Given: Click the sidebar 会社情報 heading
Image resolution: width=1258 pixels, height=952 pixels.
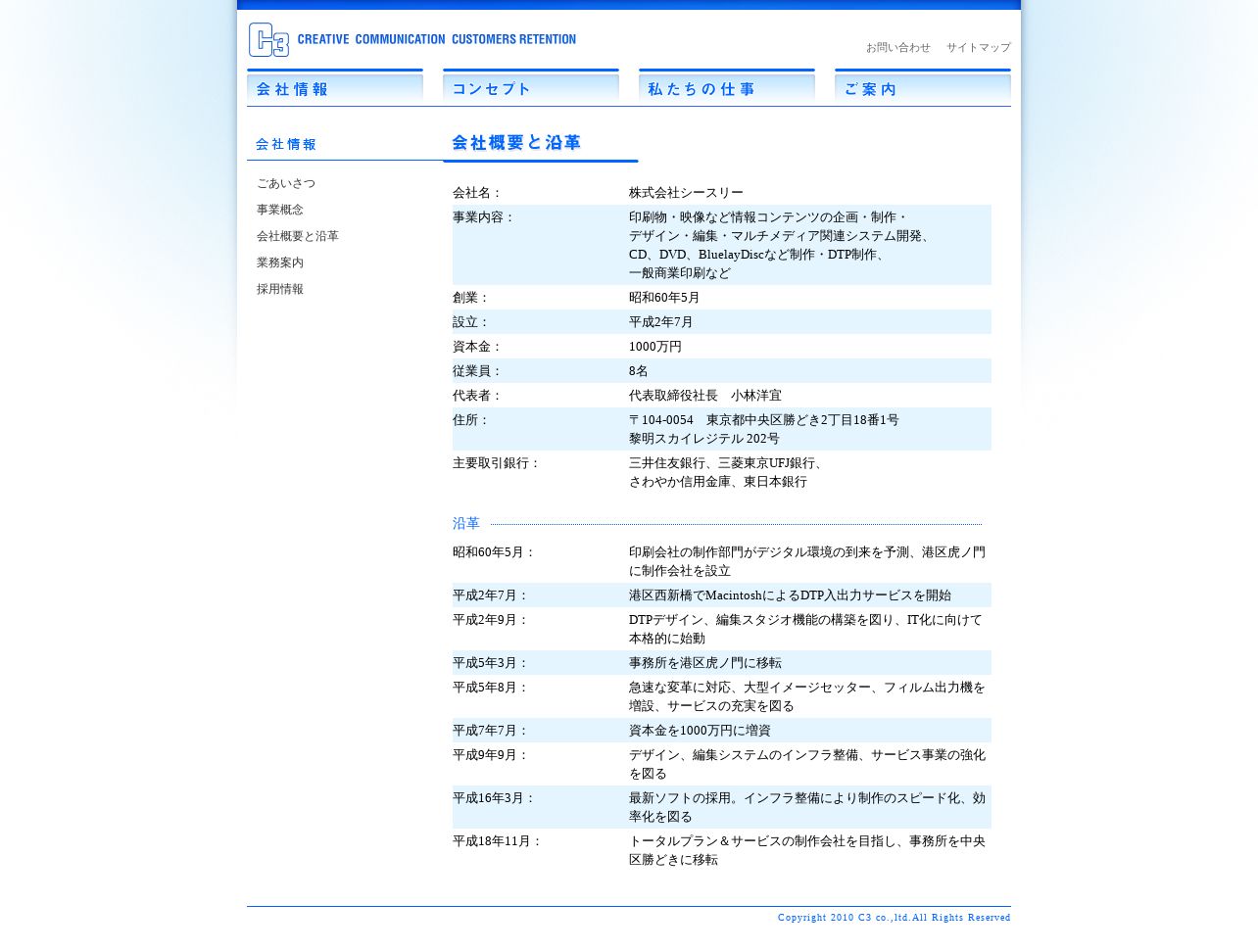Looking at the screenshot, I should pos(286,144).
